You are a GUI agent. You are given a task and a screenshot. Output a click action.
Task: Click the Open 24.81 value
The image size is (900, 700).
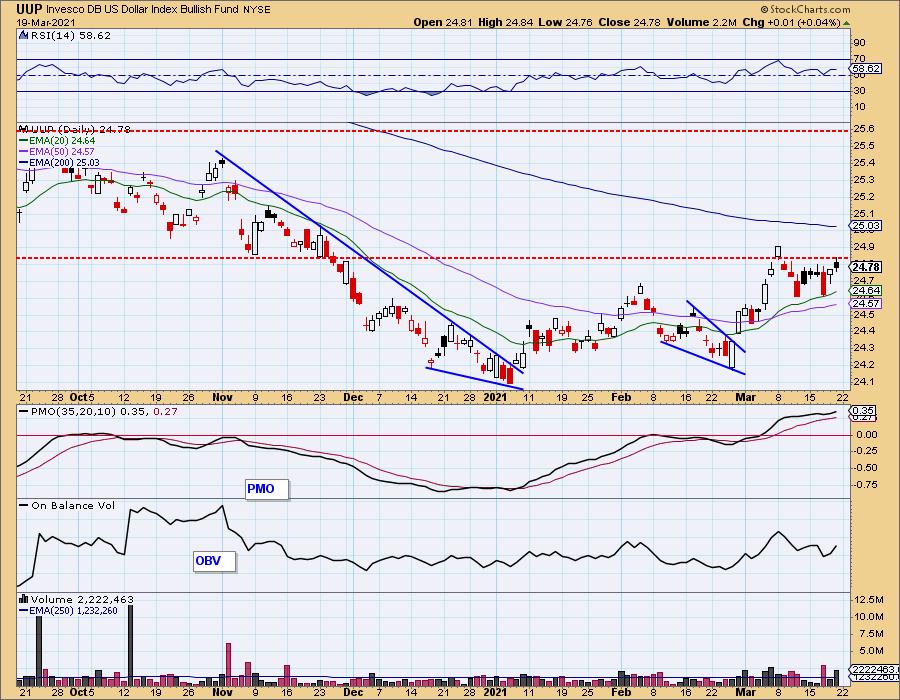pyautogui.click(x=444, y=22)
